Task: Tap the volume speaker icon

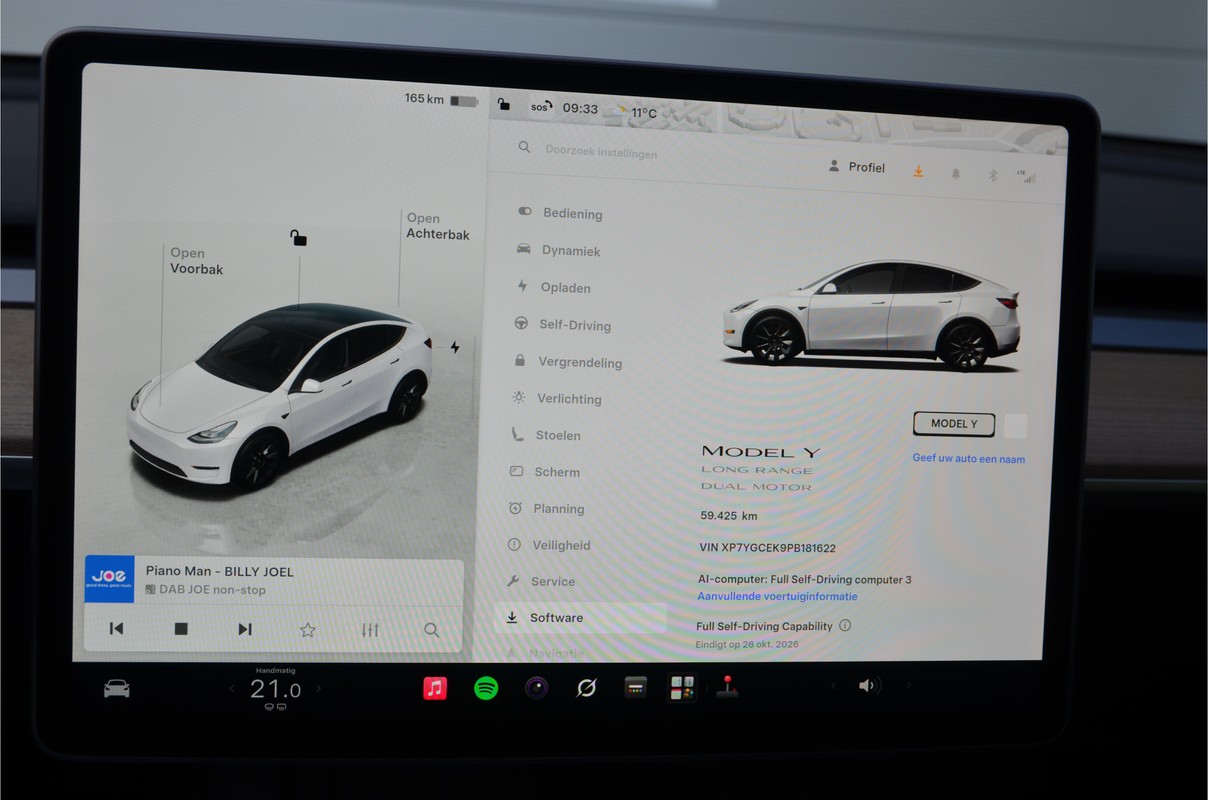Action: tap(867, 686)
